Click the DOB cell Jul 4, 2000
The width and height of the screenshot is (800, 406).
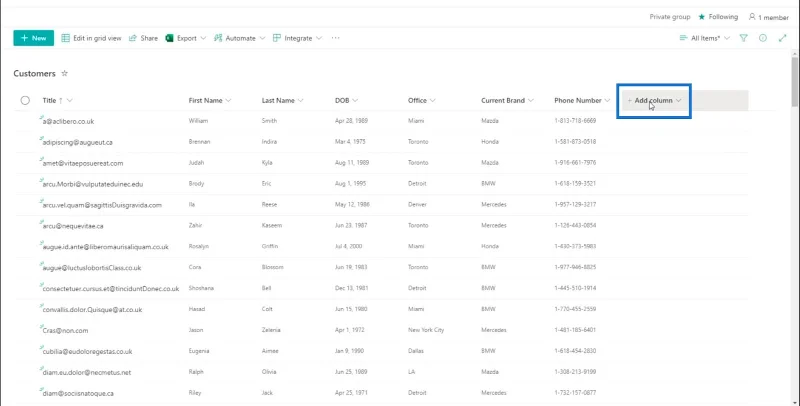tap(348, 246)
